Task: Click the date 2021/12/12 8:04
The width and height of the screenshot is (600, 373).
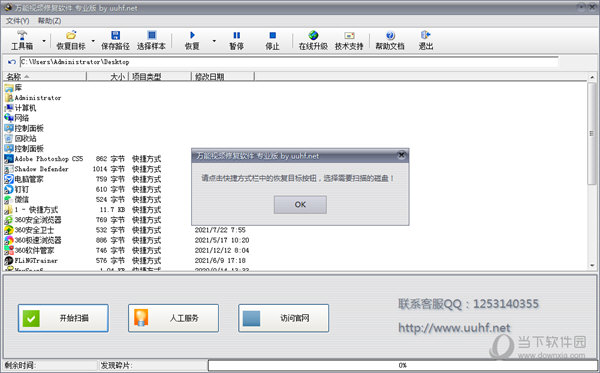Action: tap(222, 250)
